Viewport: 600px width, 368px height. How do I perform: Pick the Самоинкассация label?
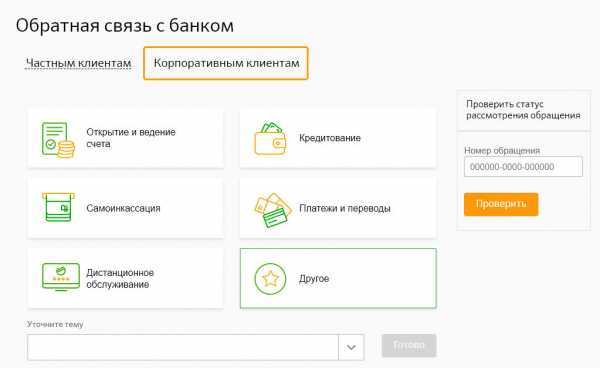(123, 208)
